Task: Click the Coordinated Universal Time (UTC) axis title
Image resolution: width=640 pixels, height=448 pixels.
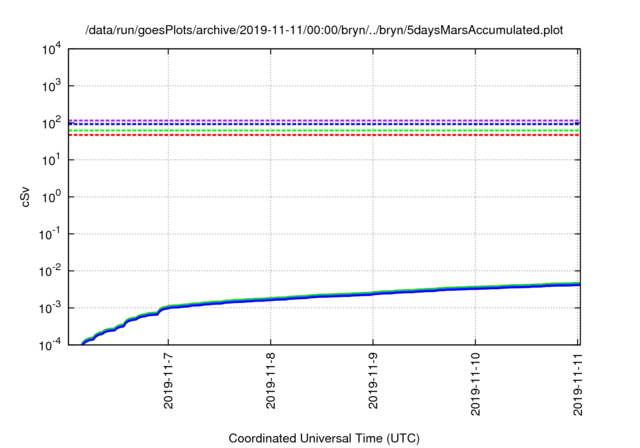Action: [324, 439]
